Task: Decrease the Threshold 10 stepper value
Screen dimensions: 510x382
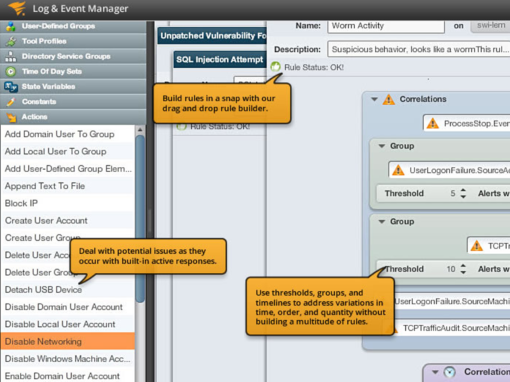Action: tap(463, 272)
